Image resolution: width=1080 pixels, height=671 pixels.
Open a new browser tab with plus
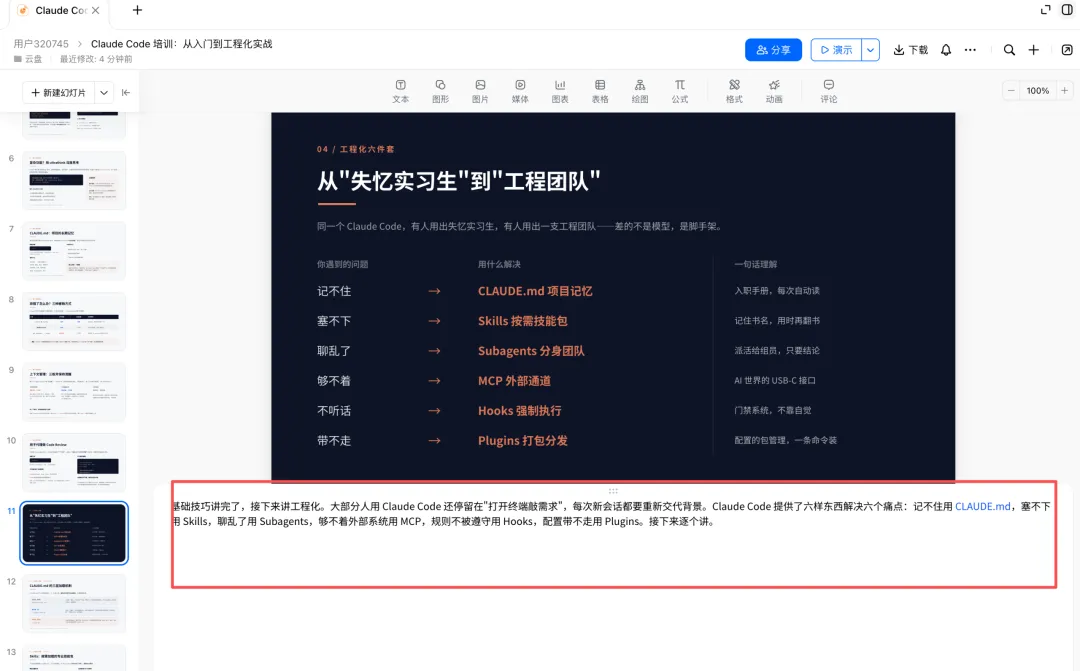[x=137, y=10]
